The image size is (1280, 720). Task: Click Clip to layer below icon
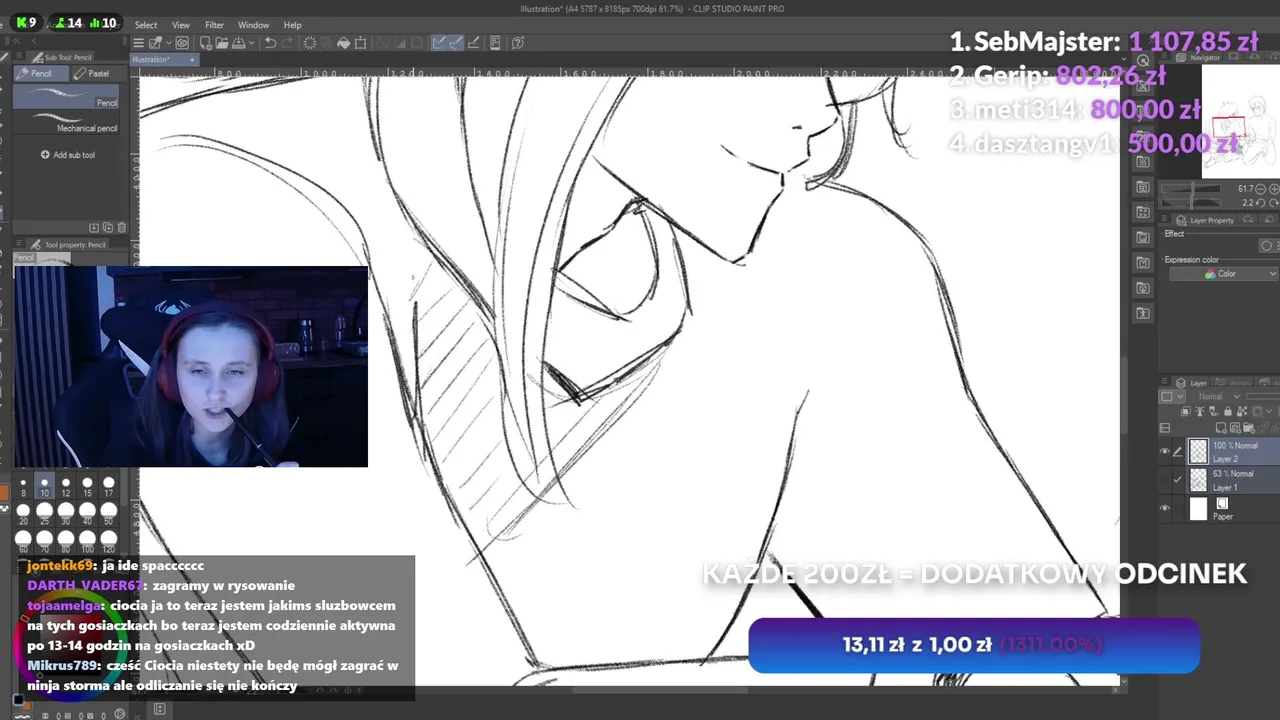click(1186, 411)
